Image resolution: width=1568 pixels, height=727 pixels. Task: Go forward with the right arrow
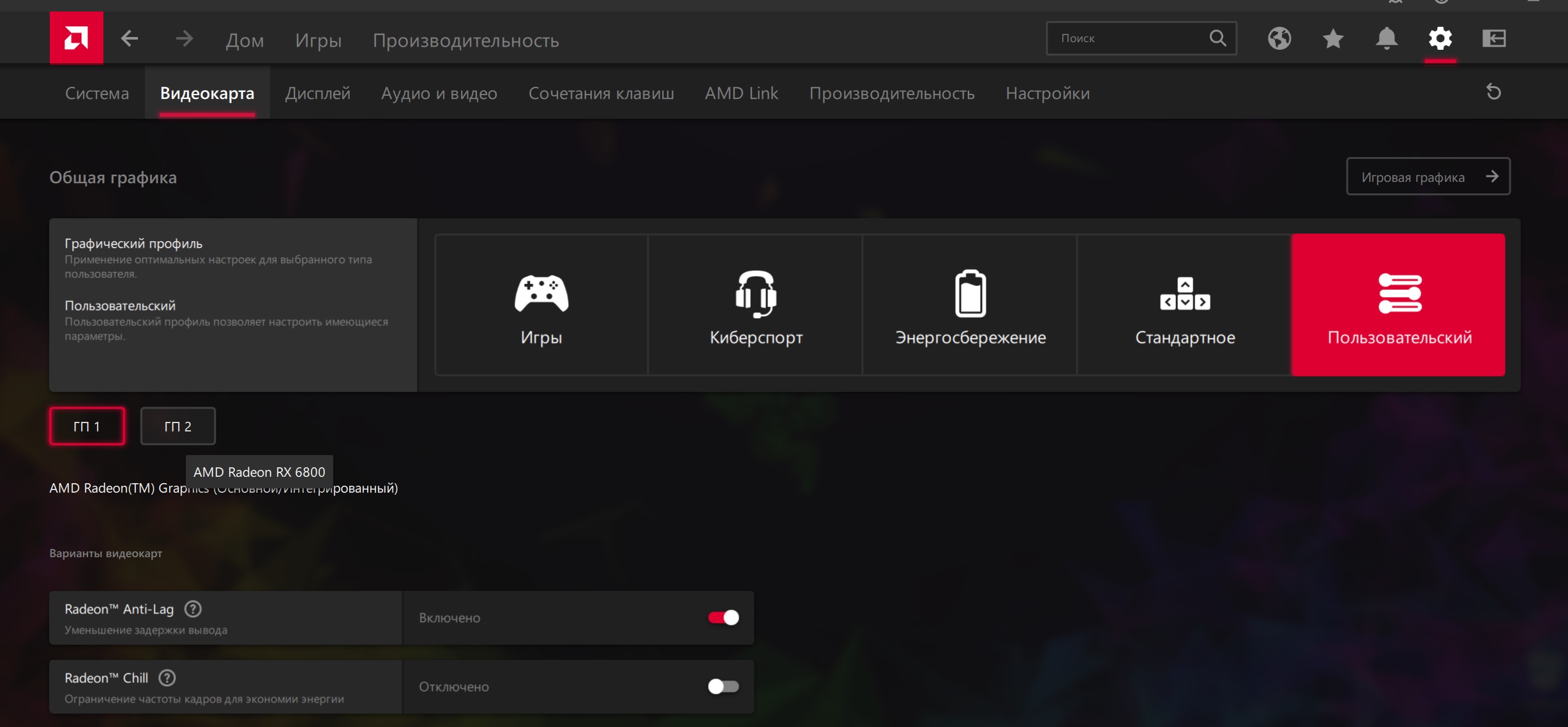click(x=184, y=38)
